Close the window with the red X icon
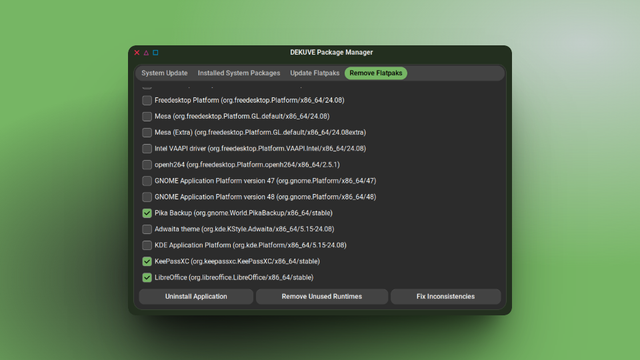The height and width of the screenshot is (360, 640). click(x=137, y=53)
